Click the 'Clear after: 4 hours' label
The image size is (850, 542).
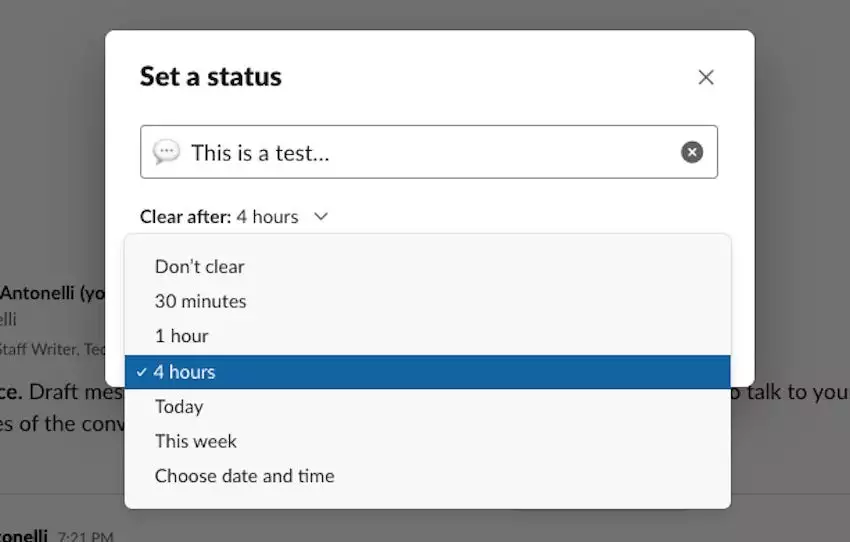pyautogui.click(x=219, y=216)
